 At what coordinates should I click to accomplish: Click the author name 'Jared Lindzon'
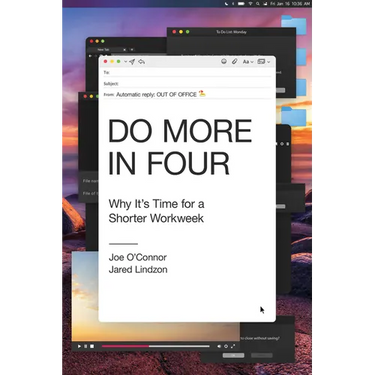click(138, 269)
